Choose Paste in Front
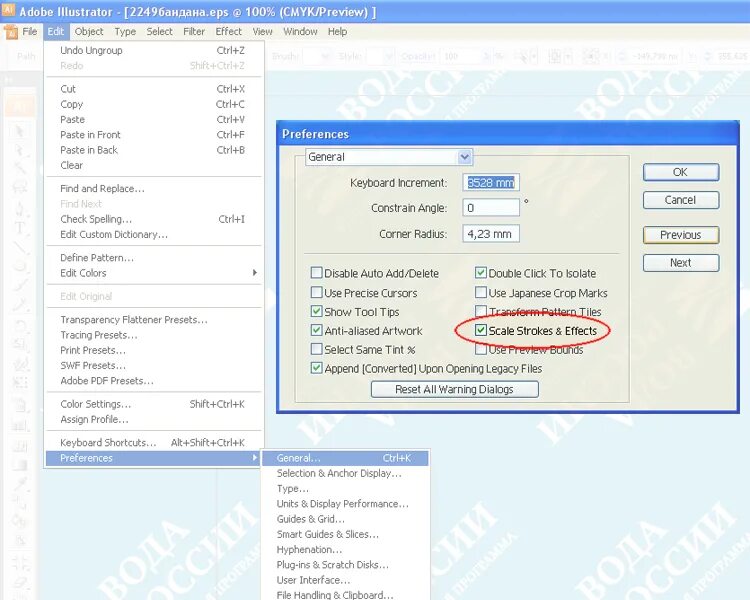750x600 pixels. pos(153,134)
